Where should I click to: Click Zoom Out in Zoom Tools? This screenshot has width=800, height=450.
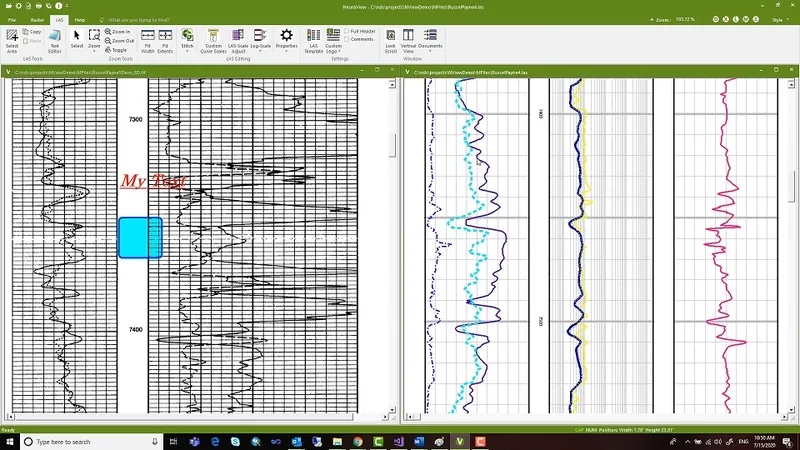pos(119,41)
